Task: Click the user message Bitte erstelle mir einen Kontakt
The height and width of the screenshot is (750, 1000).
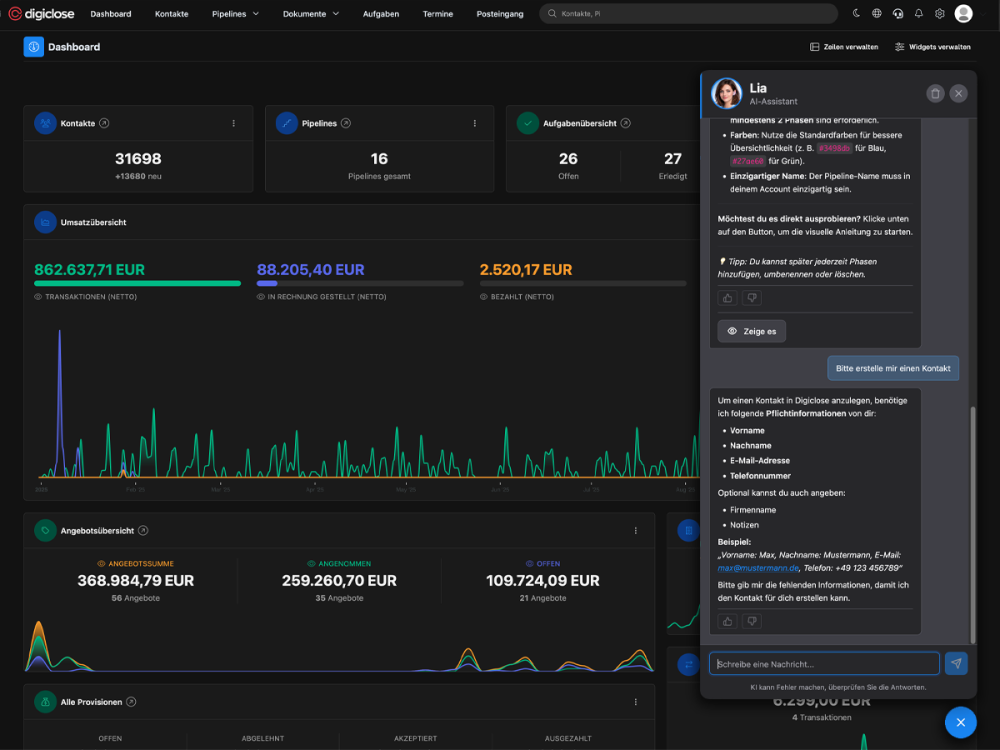Action: 893,368
